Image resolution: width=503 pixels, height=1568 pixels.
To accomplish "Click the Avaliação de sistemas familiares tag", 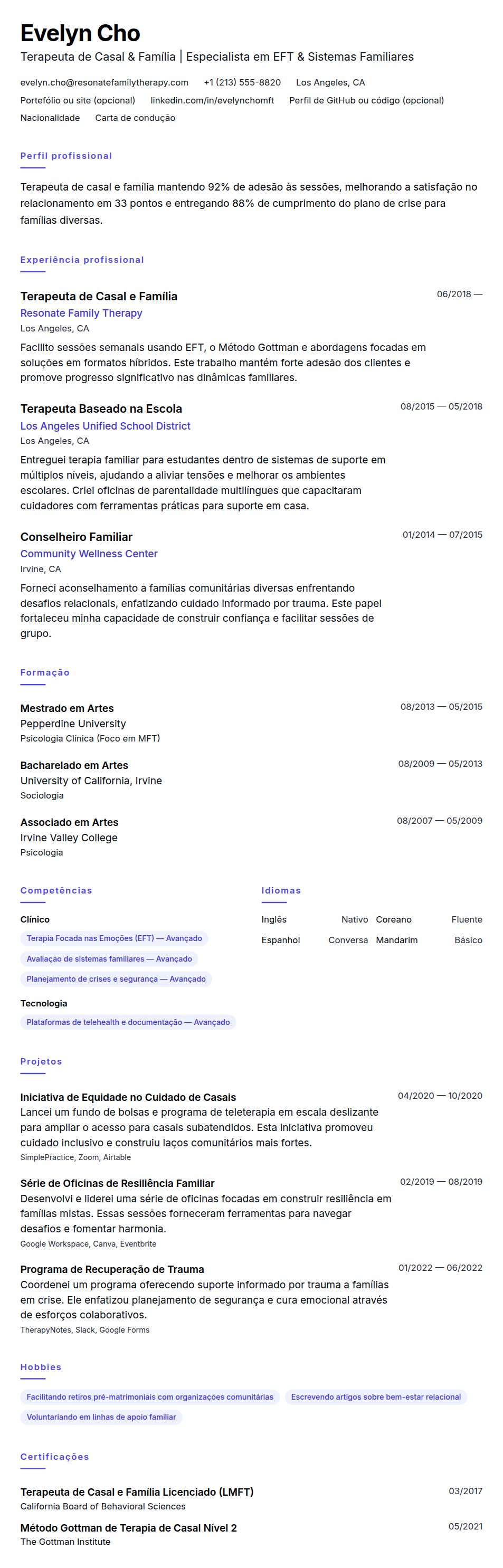I will [109, 959].
